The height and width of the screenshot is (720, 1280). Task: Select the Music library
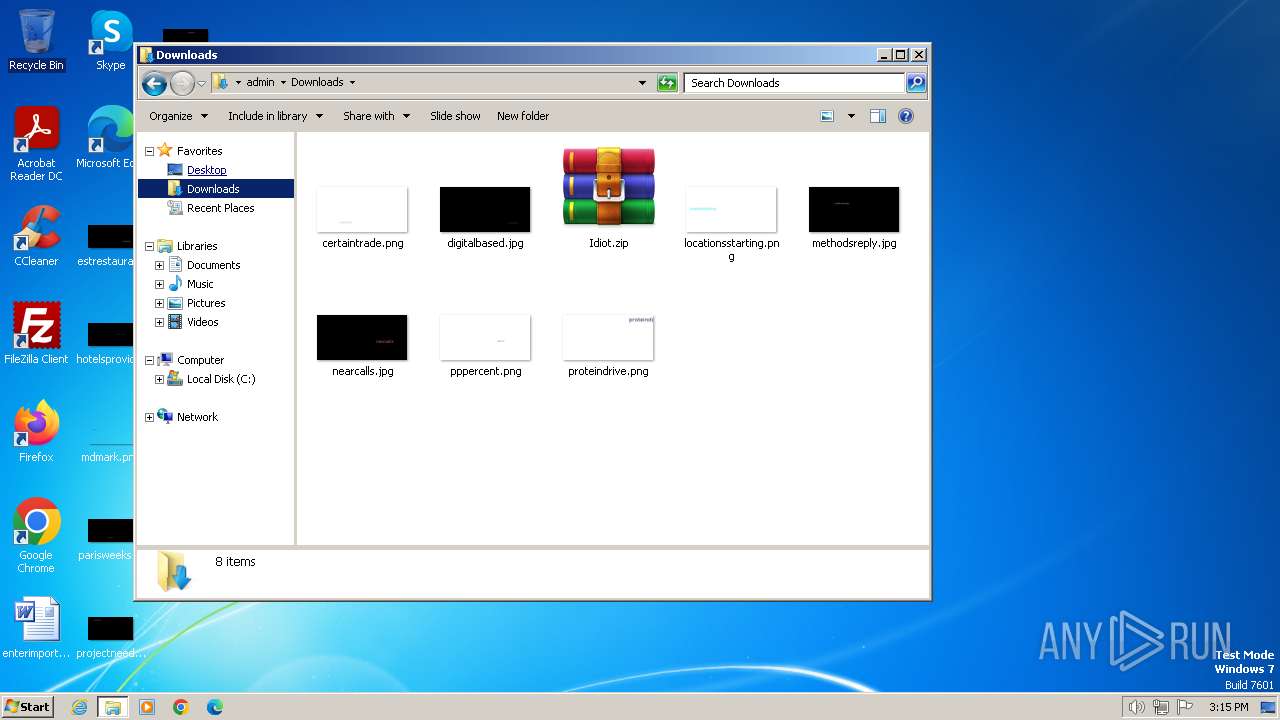(x=200, y=284)
